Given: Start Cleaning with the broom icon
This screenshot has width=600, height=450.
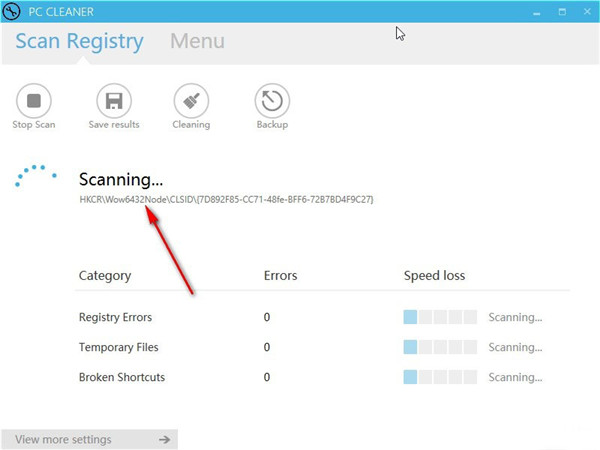Looking at the screenshot, I should point(191,101).
